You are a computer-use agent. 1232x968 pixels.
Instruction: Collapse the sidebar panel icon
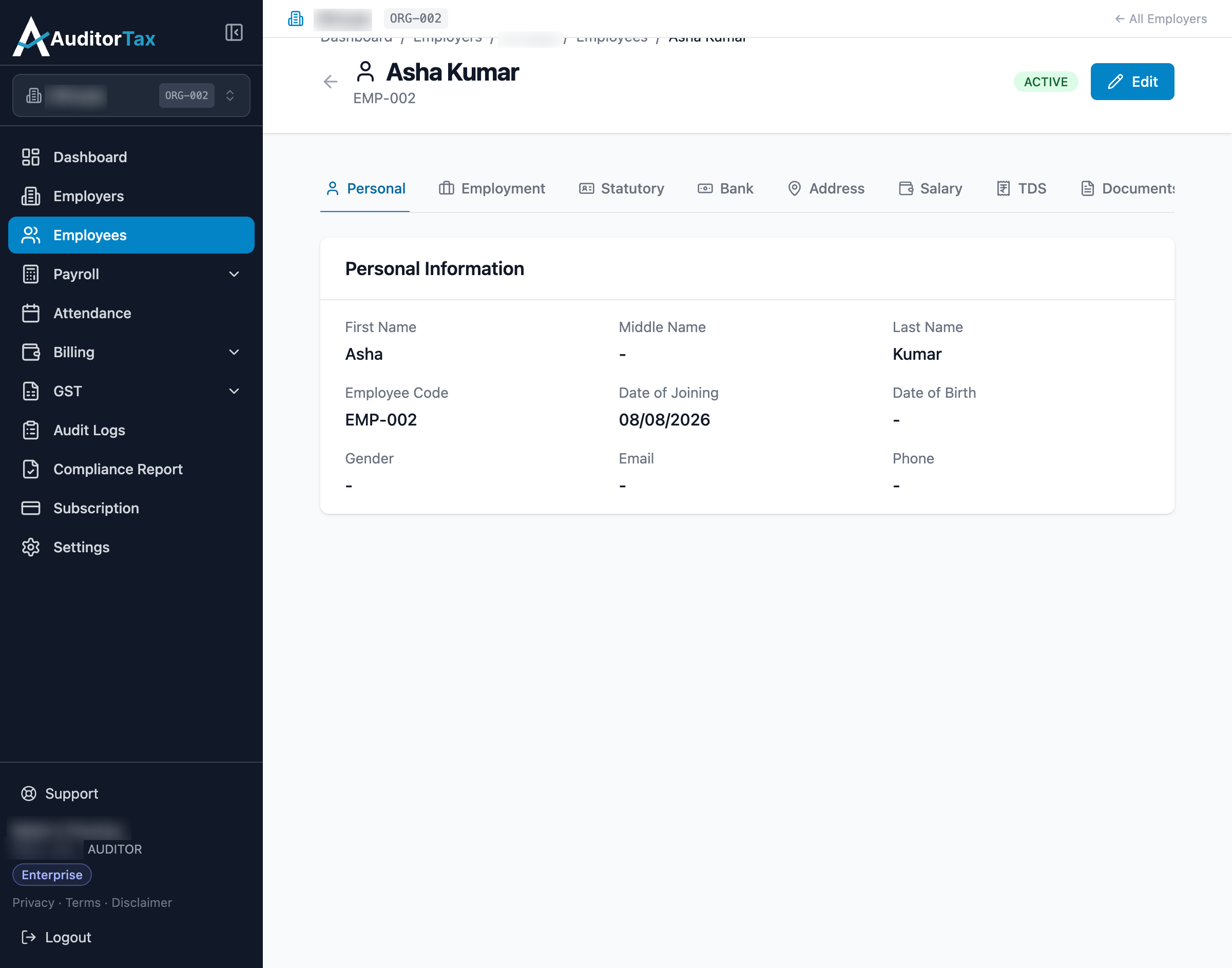tap(234, 32)
